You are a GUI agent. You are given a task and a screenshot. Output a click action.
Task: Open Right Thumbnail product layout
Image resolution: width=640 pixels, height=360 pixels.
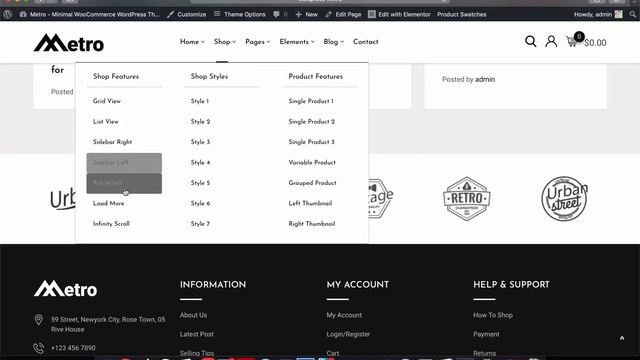tap(312, 223)
